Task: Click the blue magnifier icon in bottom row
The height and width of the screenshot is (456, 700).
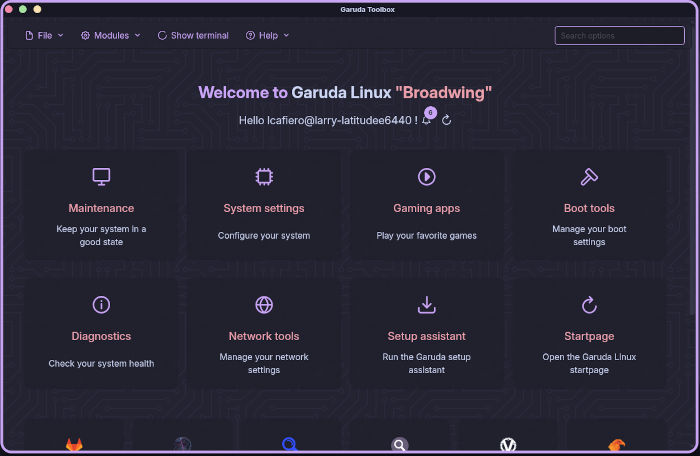Action: 290,445
